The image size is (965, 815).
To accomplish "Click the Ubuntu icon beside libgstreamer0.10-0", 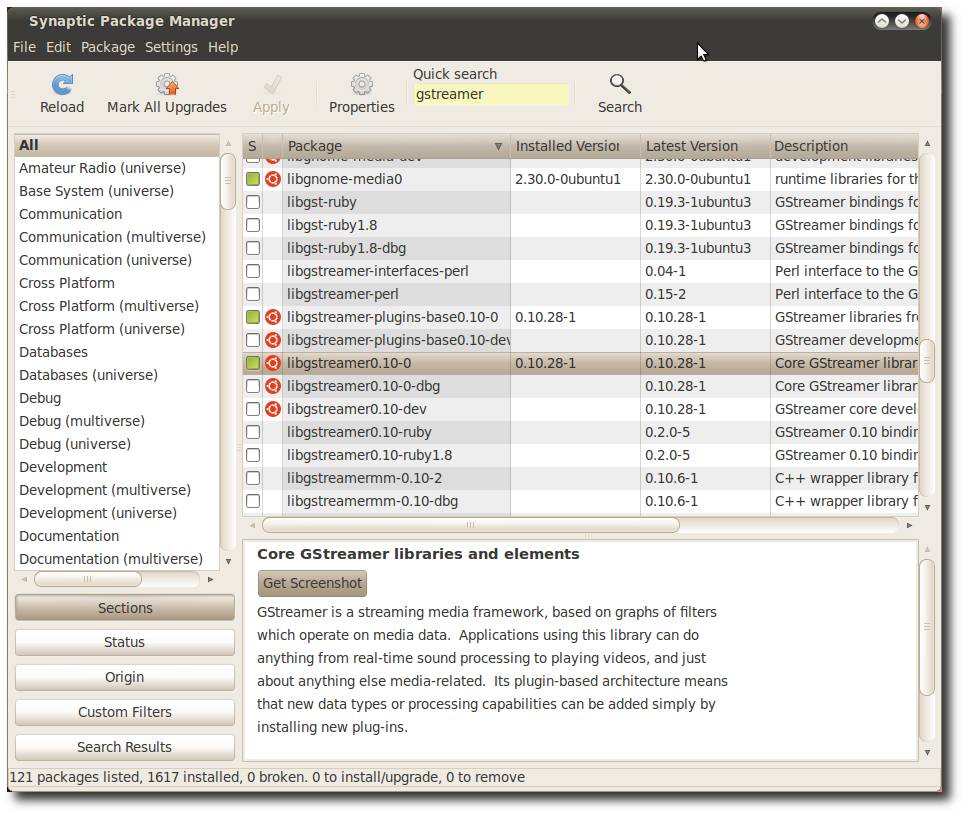I will pyautogui.click(x=273, y=363).
